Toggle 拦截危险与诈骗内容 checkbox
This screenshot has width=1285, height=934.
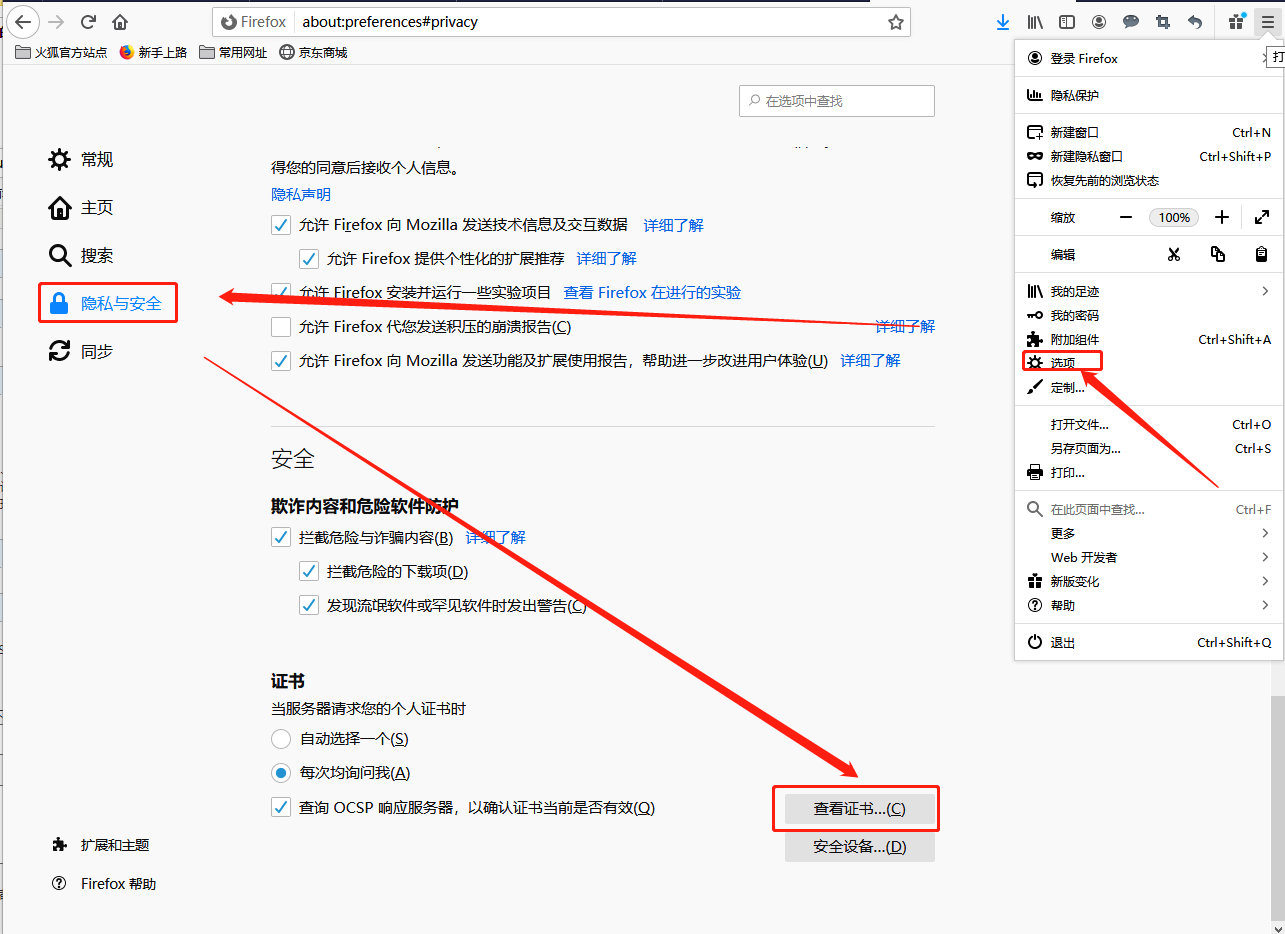point(281,537)
